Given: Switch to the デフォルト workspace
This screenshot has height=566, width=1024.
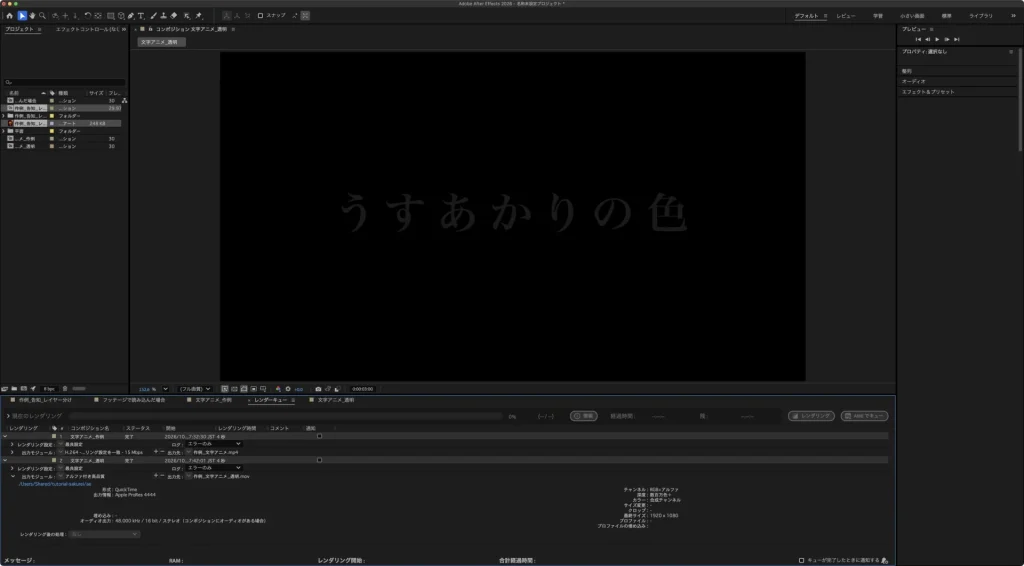Looking at the screenshot, I should point(807,16).
